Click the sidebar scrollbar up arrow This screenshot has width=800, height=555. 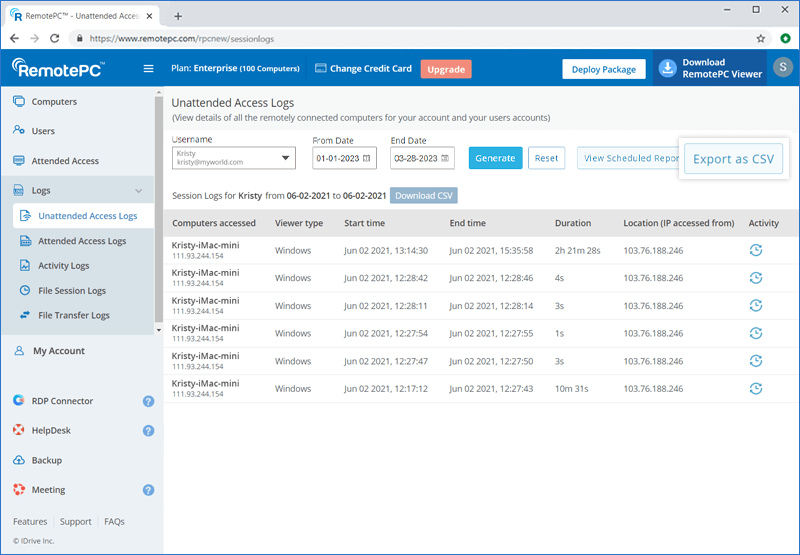159,93
